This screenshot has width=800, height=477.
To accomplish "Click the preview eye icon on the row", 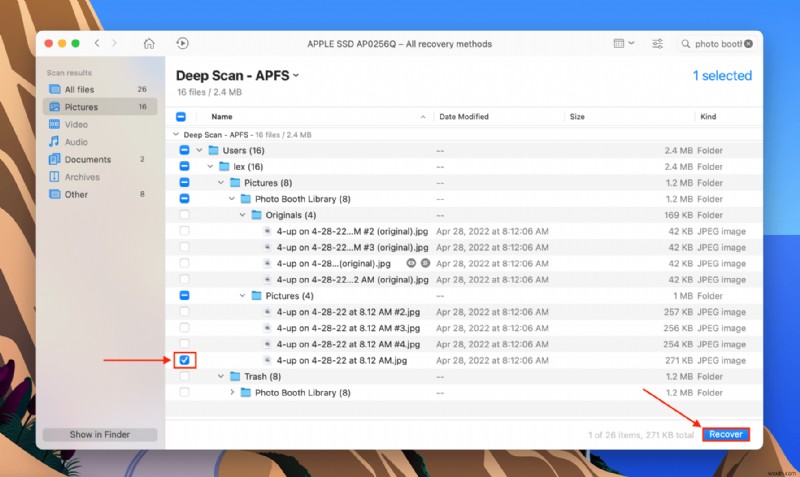I will tap(411, 263).
